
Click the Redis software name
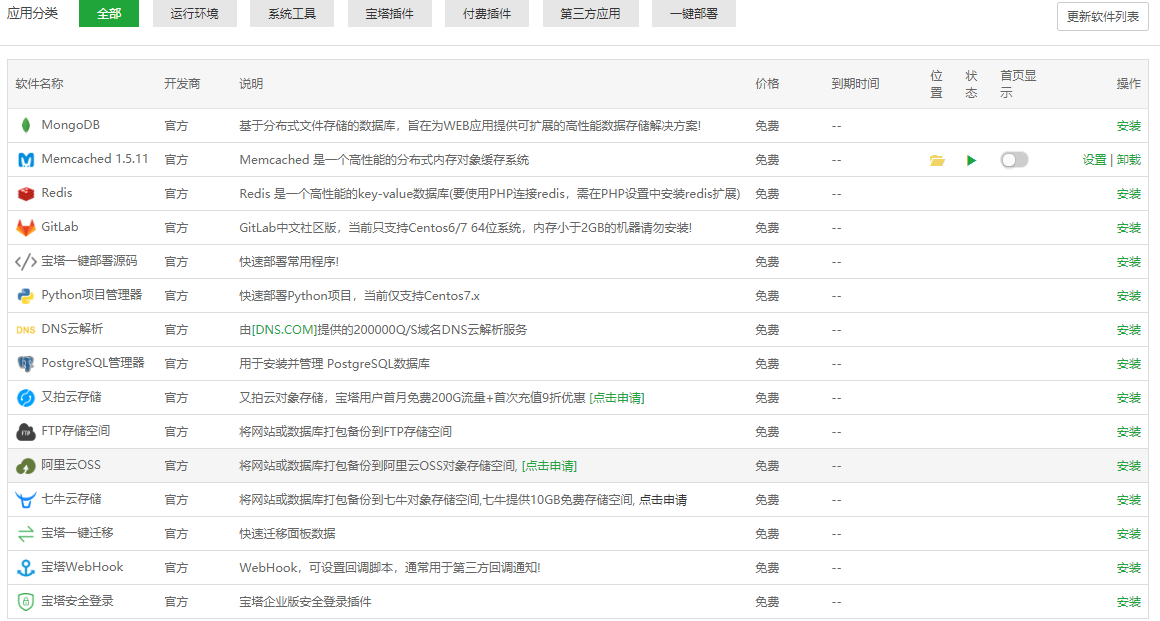57,193
